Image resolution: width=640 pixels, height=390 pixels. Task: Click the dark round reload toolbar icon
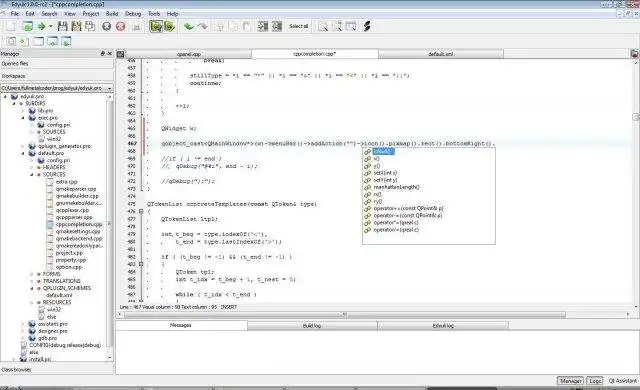point(107,27)
